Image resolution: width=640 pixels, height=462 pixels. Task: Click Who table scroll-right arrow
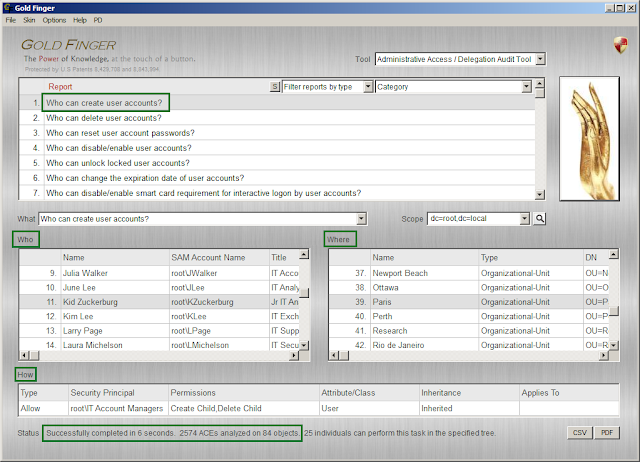tap(293, 355)
